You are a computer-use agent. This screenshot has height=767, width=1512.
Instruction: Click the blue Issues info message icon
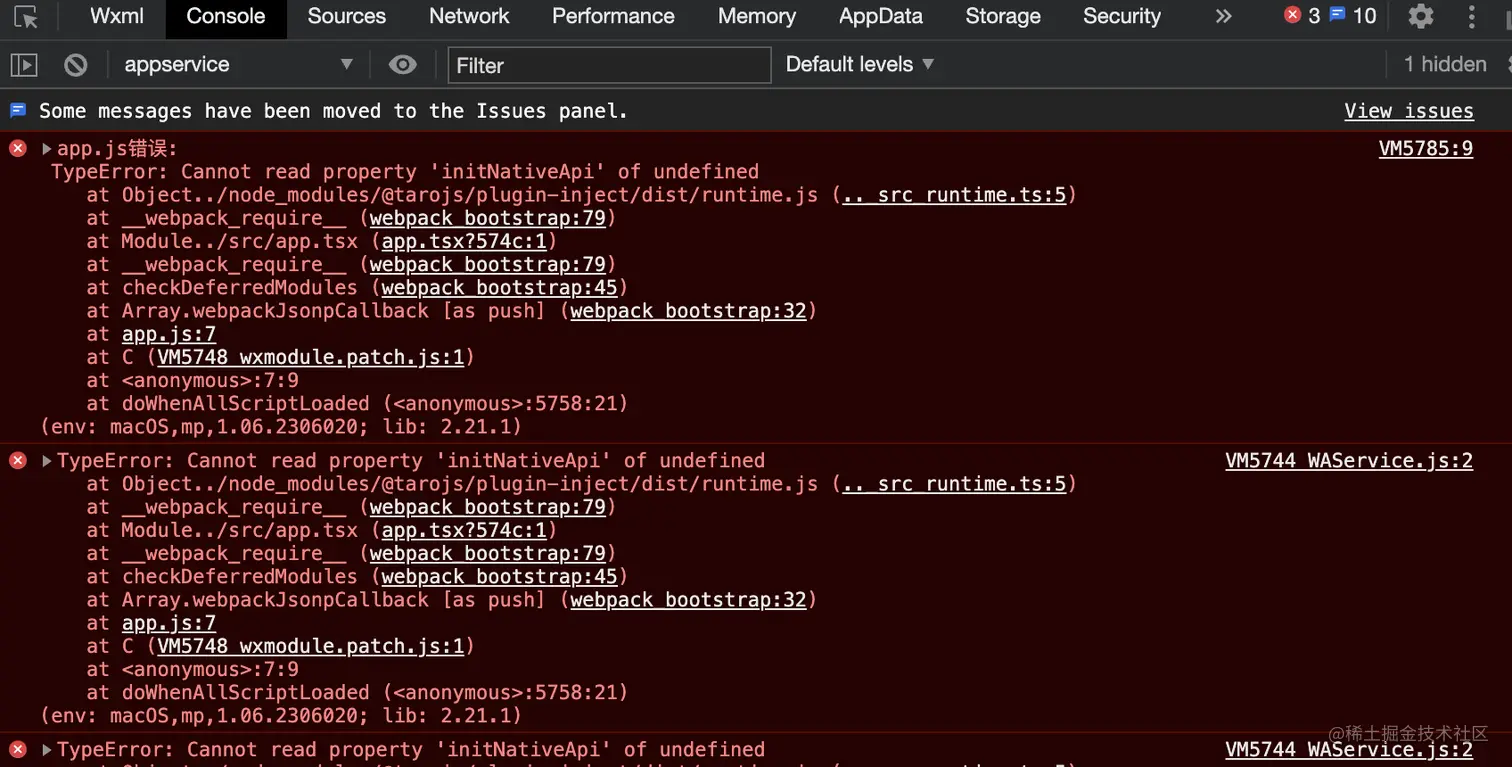pyautogui.click(x=18, y=110)
